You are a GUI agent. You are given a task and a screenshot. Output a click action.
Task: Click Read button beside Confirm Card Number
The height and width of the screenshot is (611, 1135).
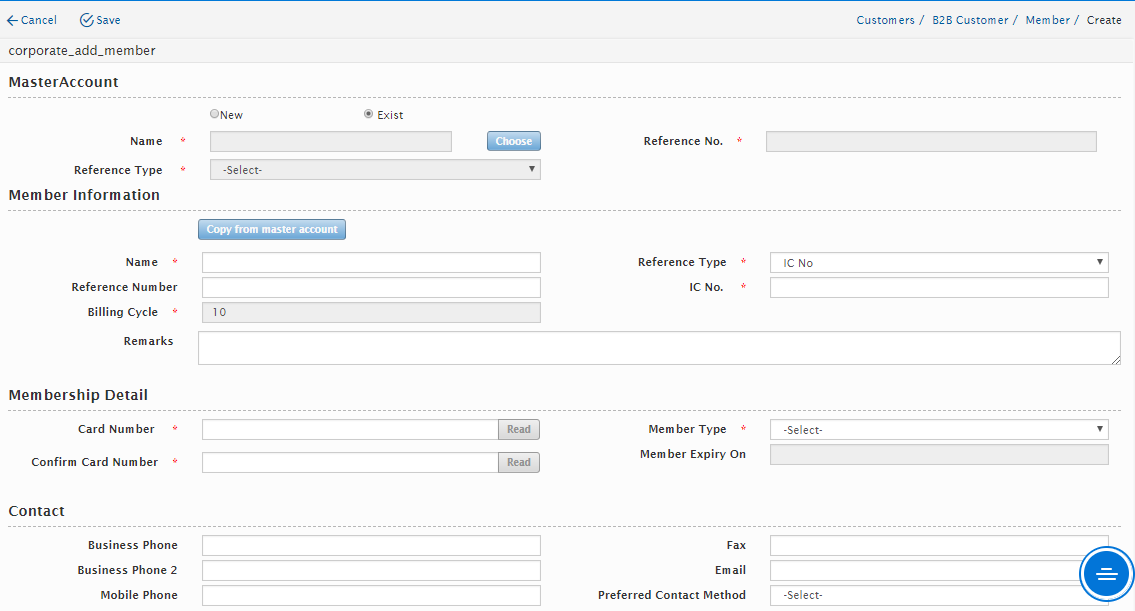tap(518, 463)
